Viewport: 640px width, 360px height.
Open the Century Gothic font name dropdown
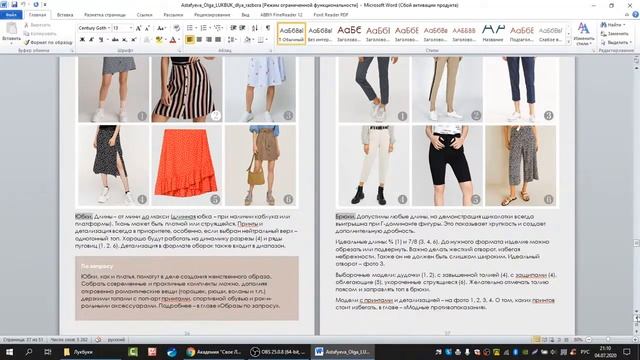point(109,28)
